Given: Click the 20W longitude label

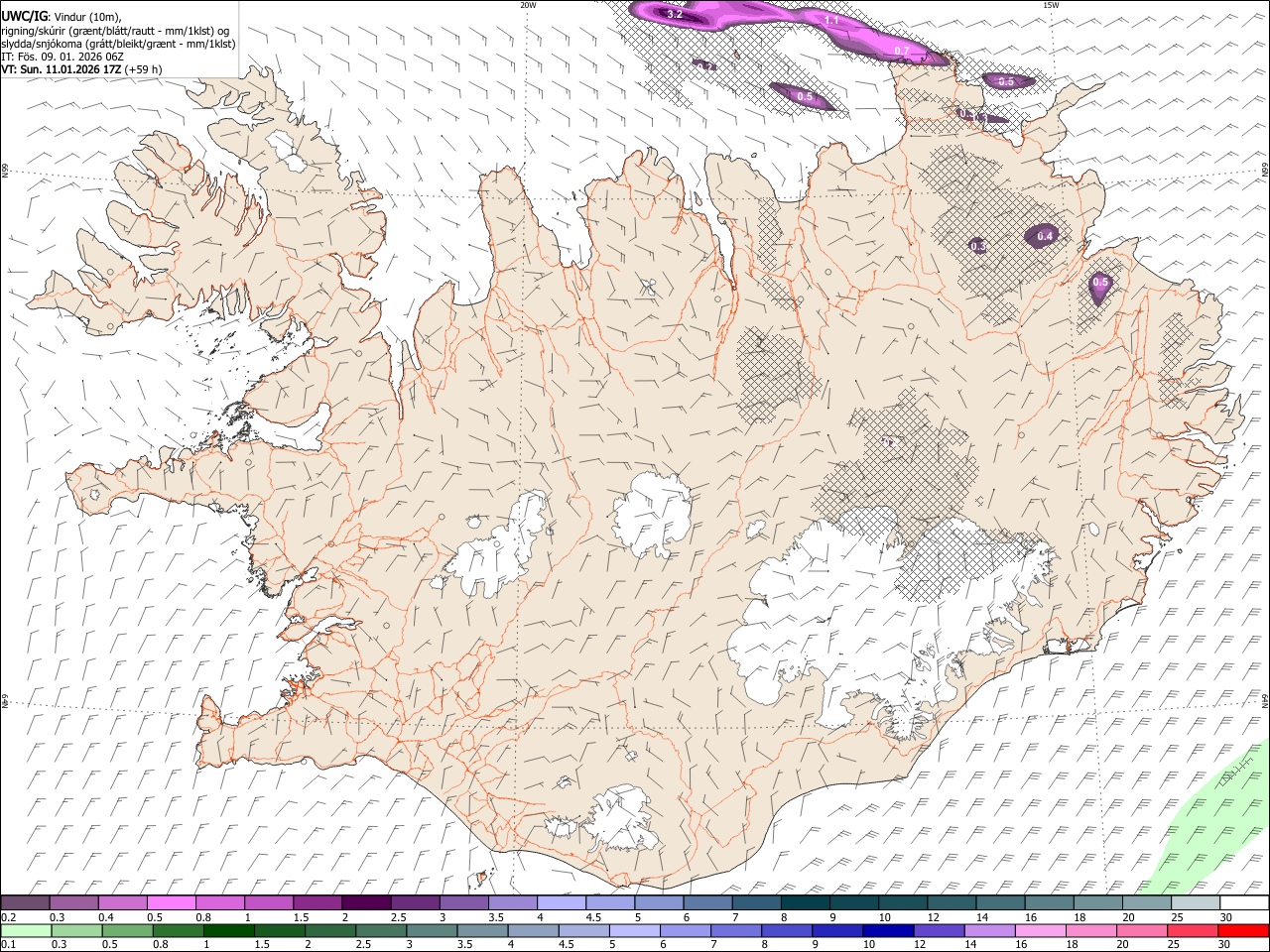Looking at the screenshot, I should coord(528,5).
